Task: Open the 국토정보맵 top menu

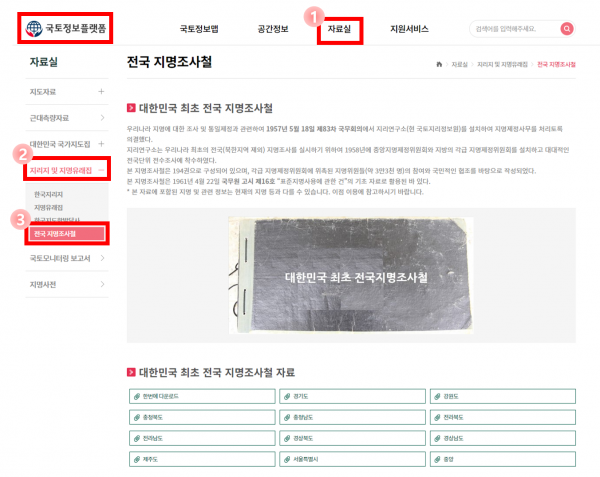Action: 199,29
